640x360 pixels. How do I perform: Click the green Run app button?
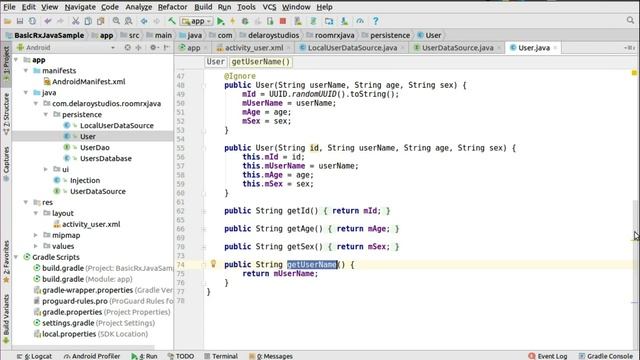pos(220,21)
